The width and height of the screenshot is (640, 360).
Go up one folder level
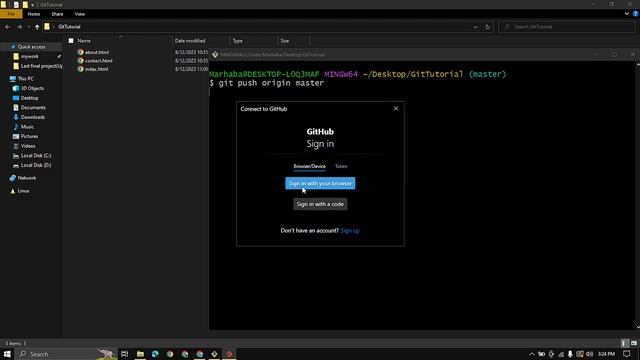pyautogui.click(x=37, y=27)
